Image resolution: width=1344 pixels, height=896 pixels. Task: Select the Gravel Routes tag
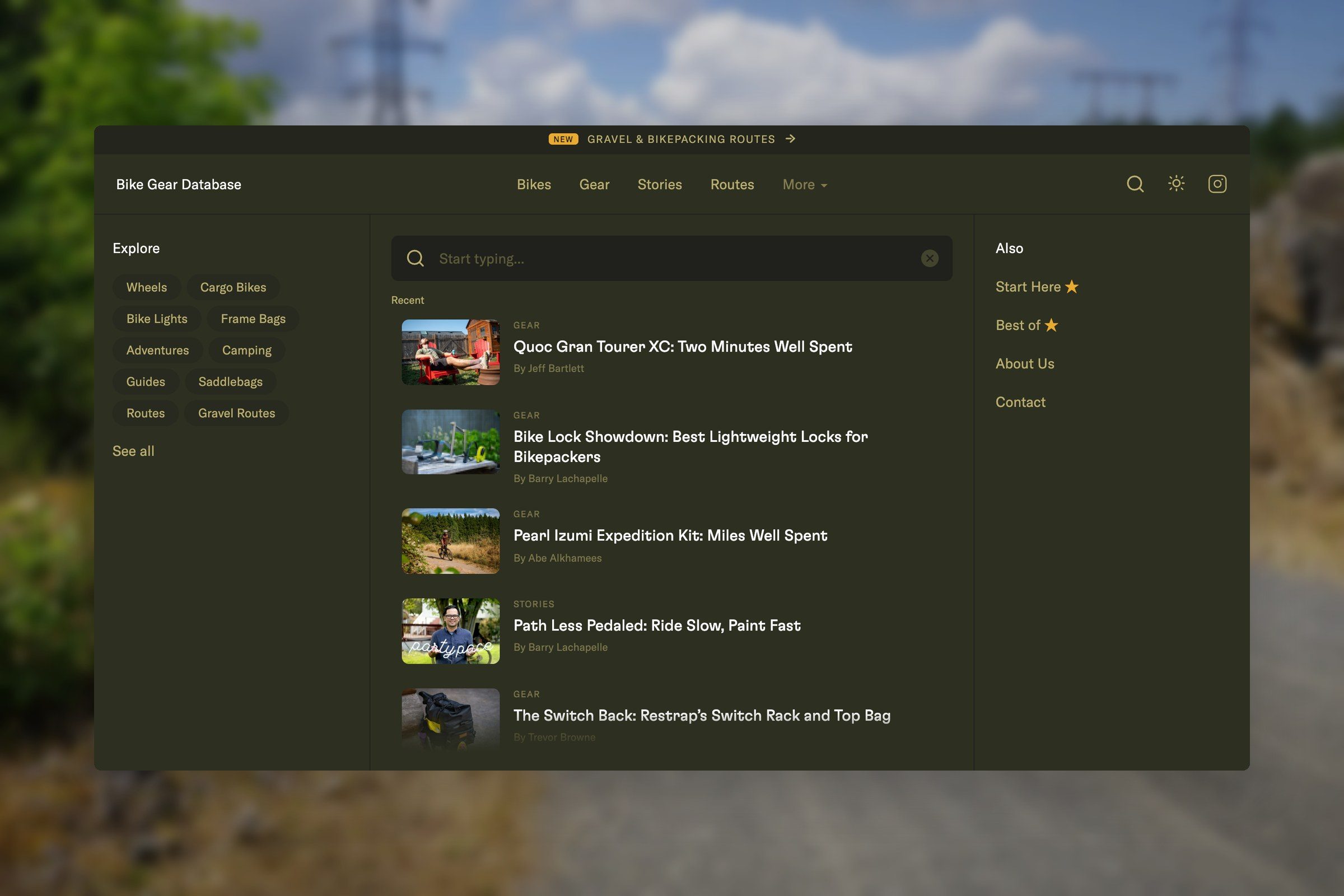click(236, 413)
